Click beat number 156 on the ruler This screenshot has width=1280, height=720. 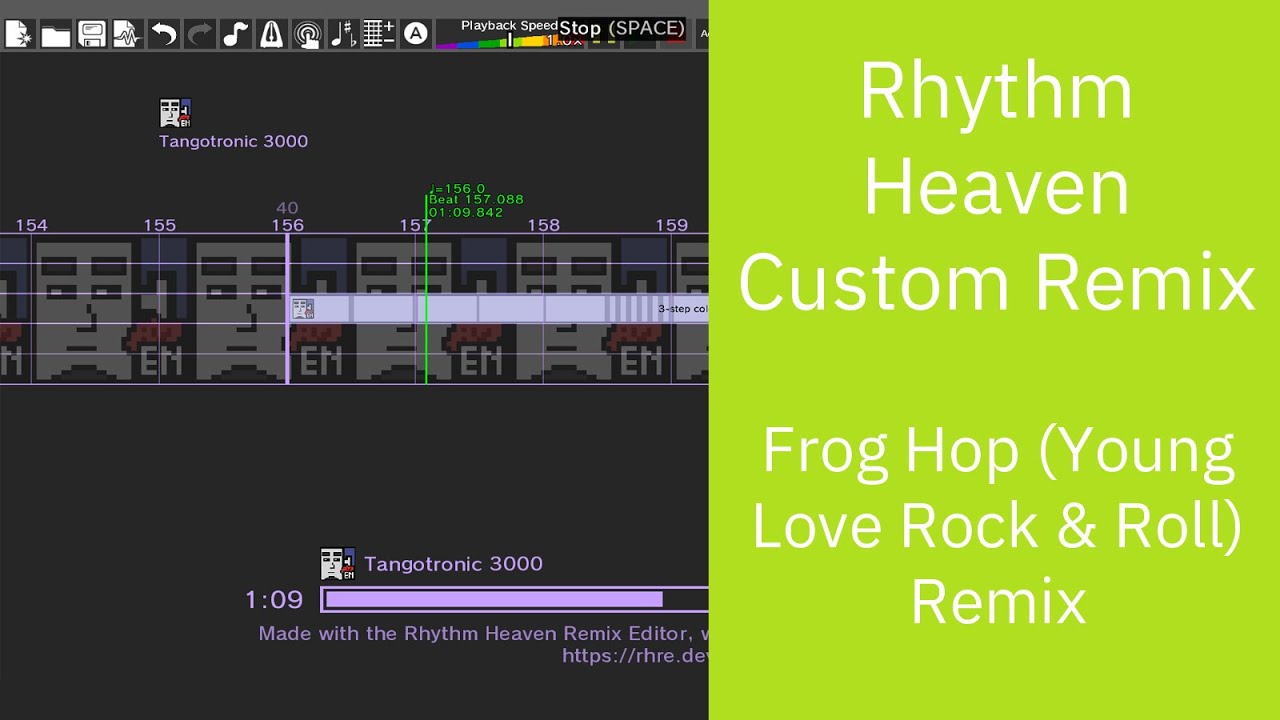[x=287, y=225]
